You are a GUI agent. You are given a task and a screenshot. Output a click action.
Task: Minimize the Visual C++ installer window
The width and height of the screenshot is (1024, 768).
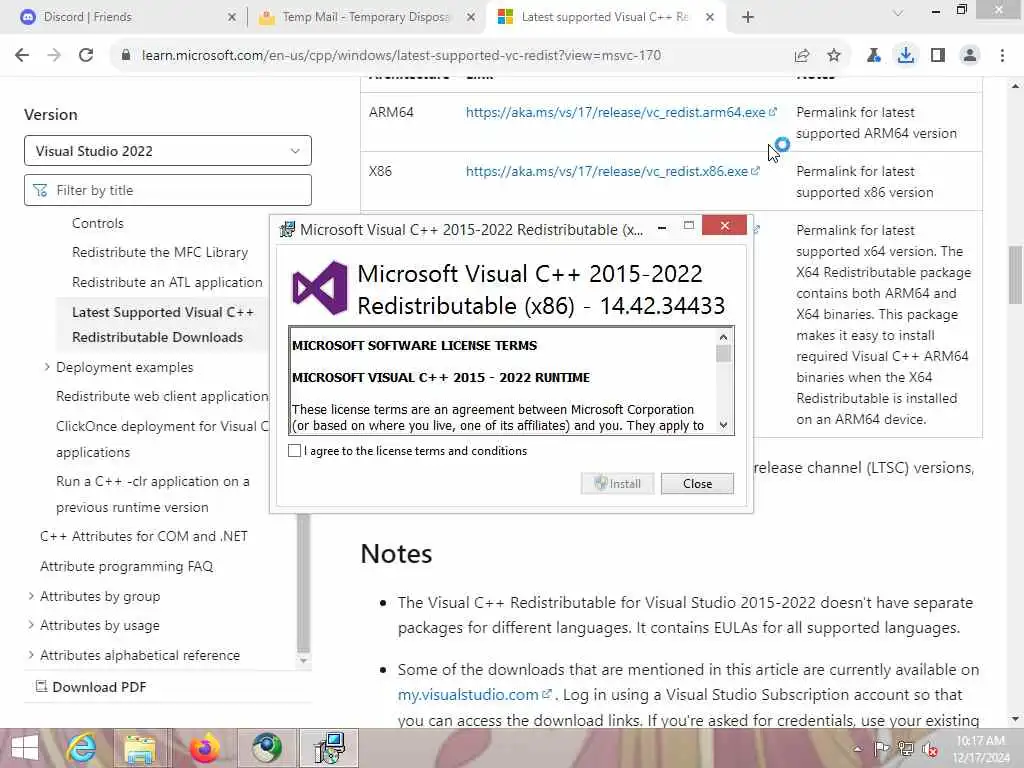[x=662, y=227]
